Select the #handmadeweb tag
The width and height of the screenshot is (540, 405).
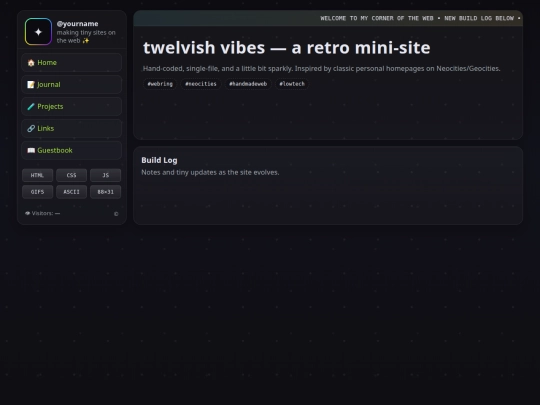pos(248,84)
